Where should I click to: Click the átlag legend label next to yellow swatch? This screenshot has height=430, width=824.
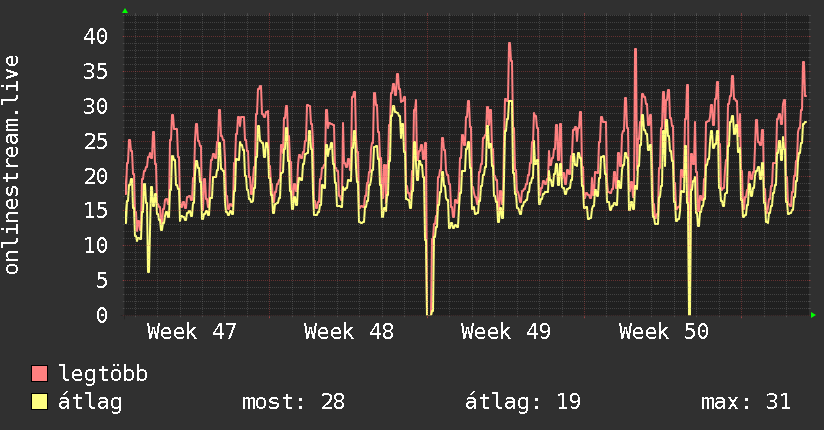pos(90,403)
